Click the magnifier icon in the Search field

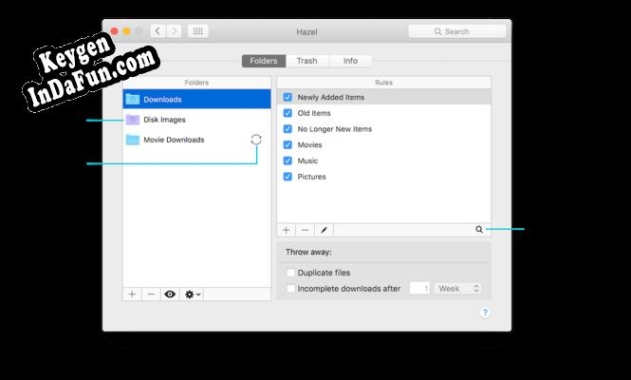437,31
